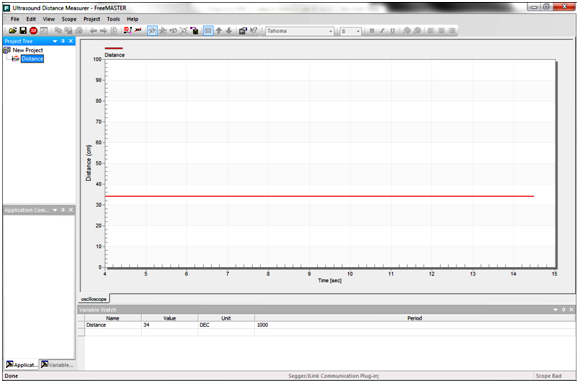Screen dimensions: 580x383
Task: Click the first text color icon
Action: tap(407, 31)
